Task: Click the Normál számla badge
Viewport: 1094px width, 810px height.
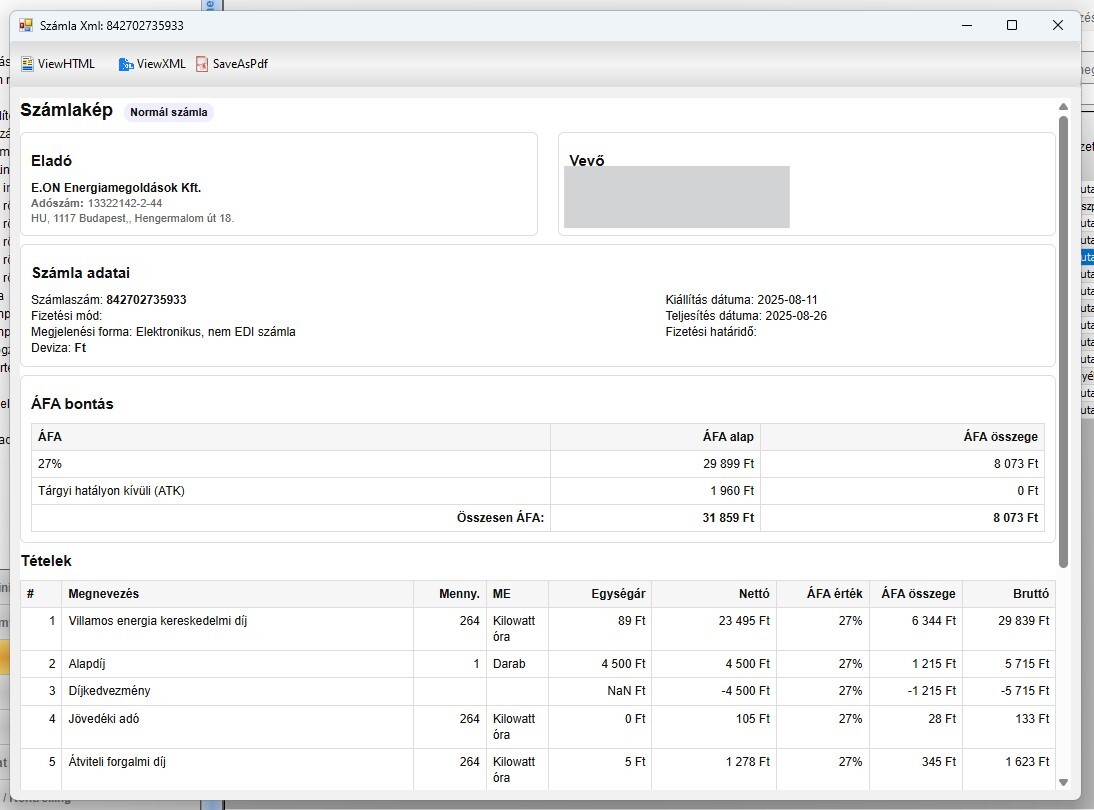Action: click(x=169, y=112)
